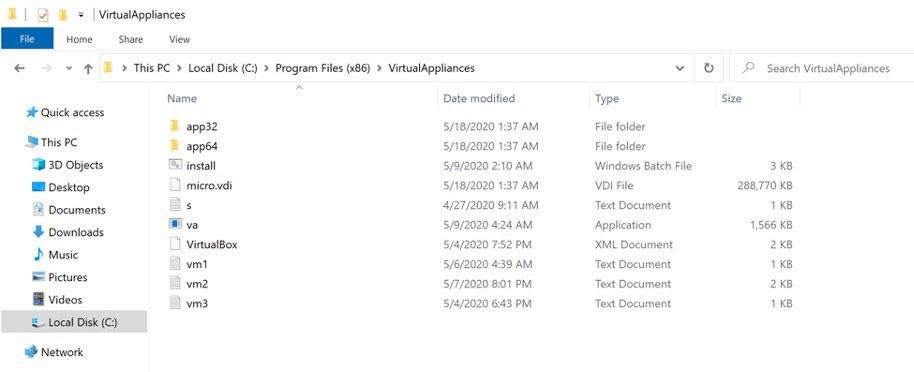This screenshot has width=914, height=372.
Task: Select the micro.vdi file icon
Action: 175,185
